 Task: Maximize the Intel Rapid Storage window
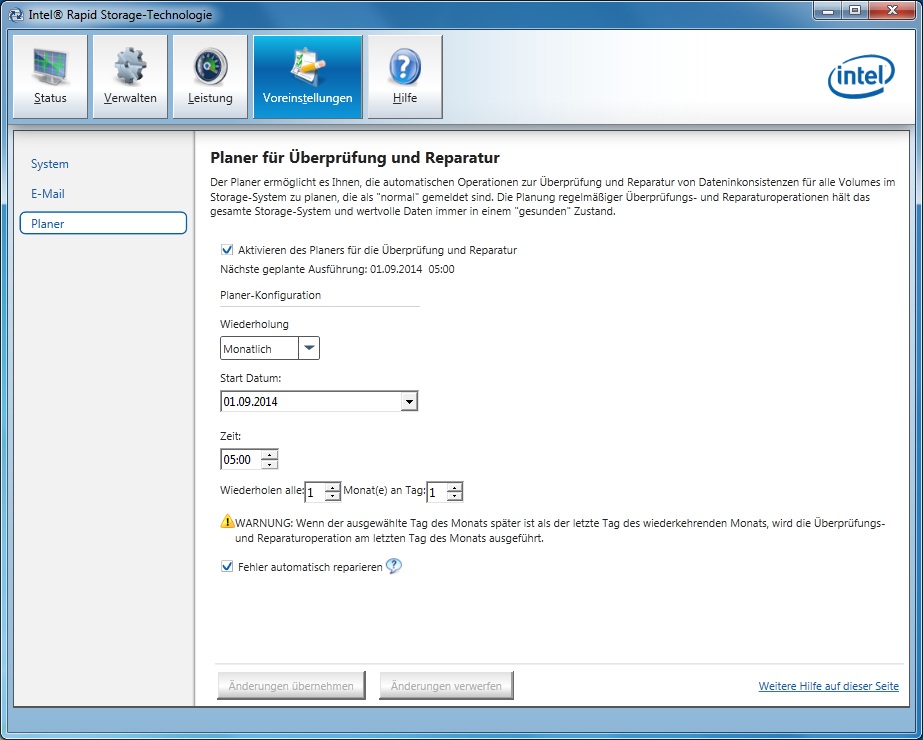(855, 11)
